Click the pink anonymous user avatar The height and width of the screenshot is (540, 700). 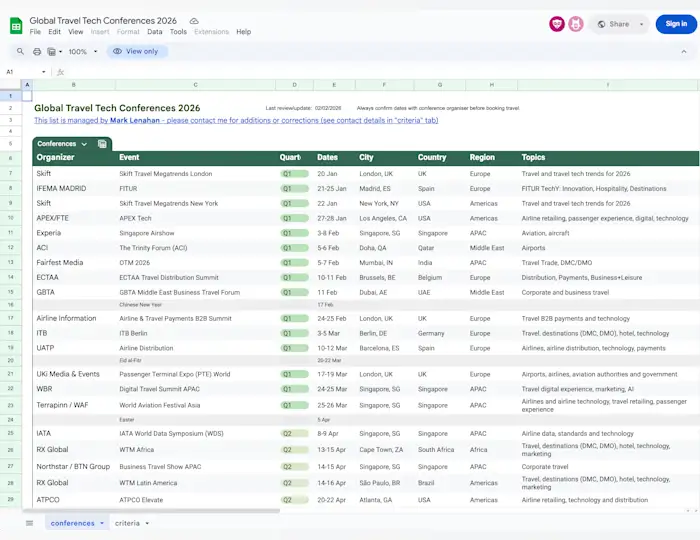tap(576, 24)
